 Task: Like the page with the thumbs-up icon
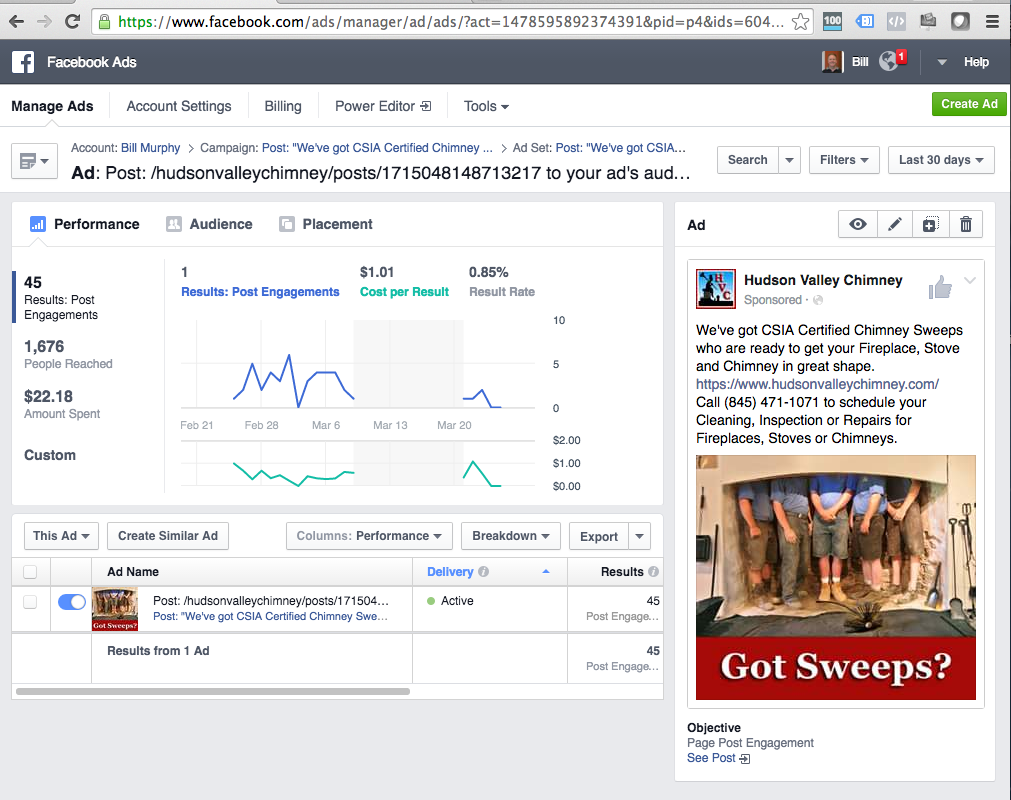940,288
